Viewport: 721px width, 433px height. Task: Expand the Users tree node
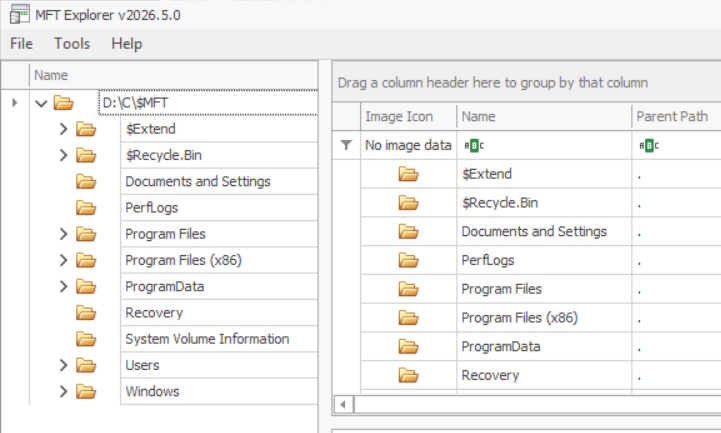pyautogui.click(x=63, y=365)
